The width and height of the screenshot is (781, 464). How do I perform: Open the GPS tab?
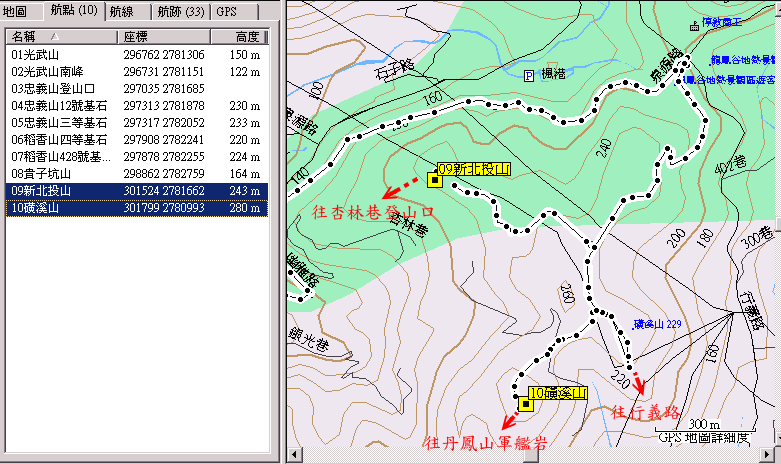pyautogui.click(x=226, y=12)
